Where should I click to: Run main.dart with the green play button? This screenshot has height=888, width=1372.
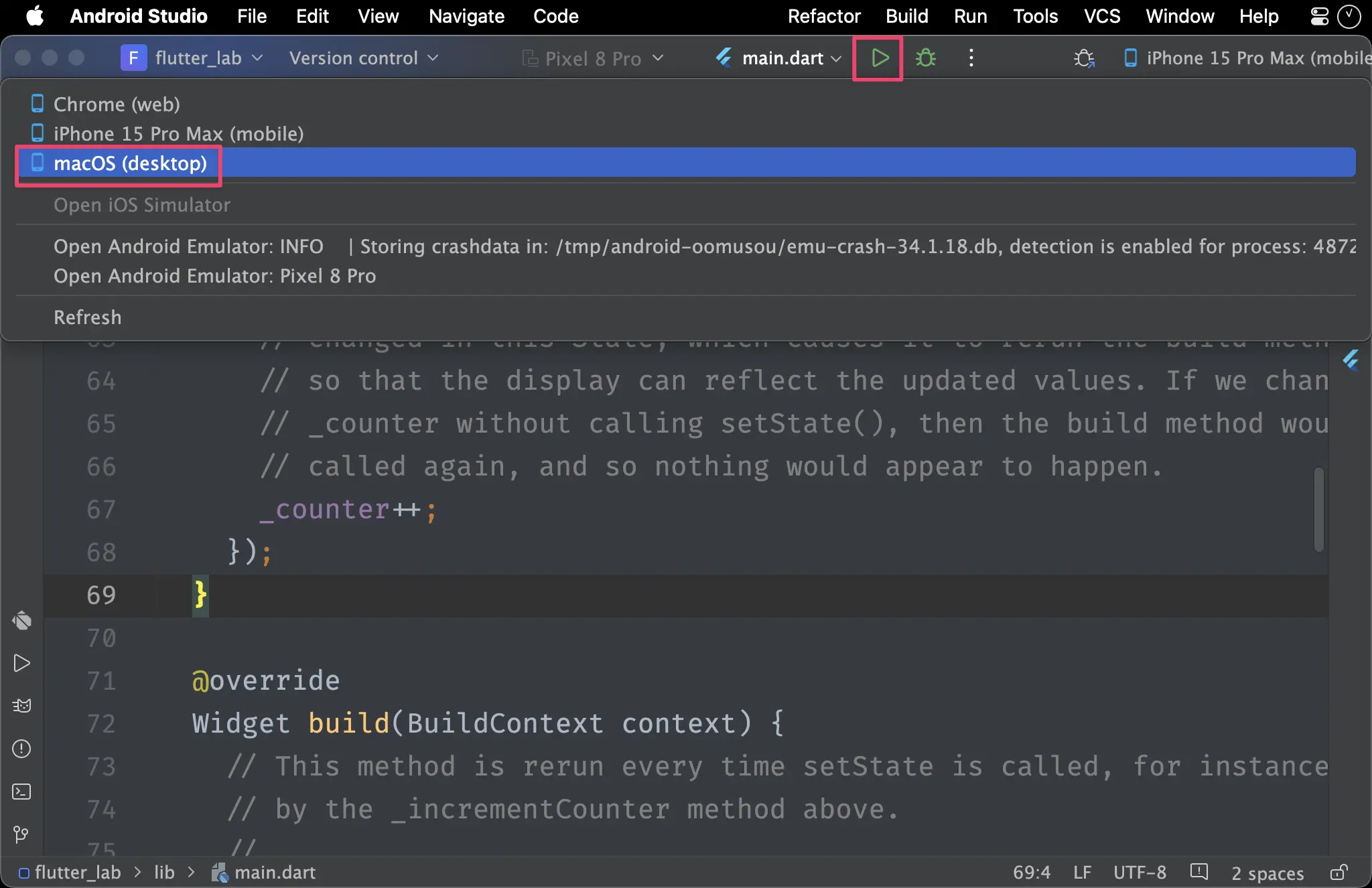pos(880,58)
